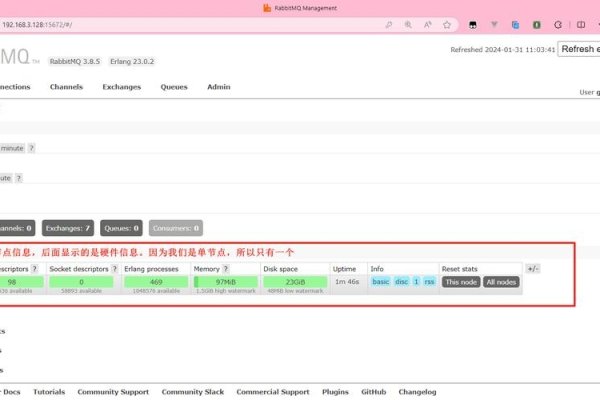Open the Docs footer link
Screen dimensions: 600x400
(x=11, y=392)
